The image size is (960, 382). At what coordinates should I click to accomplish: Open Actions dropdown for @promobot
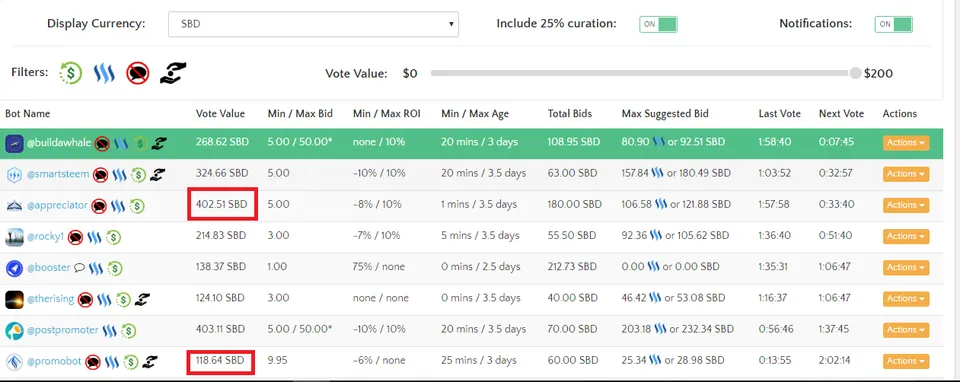click(x=906, y=361)
